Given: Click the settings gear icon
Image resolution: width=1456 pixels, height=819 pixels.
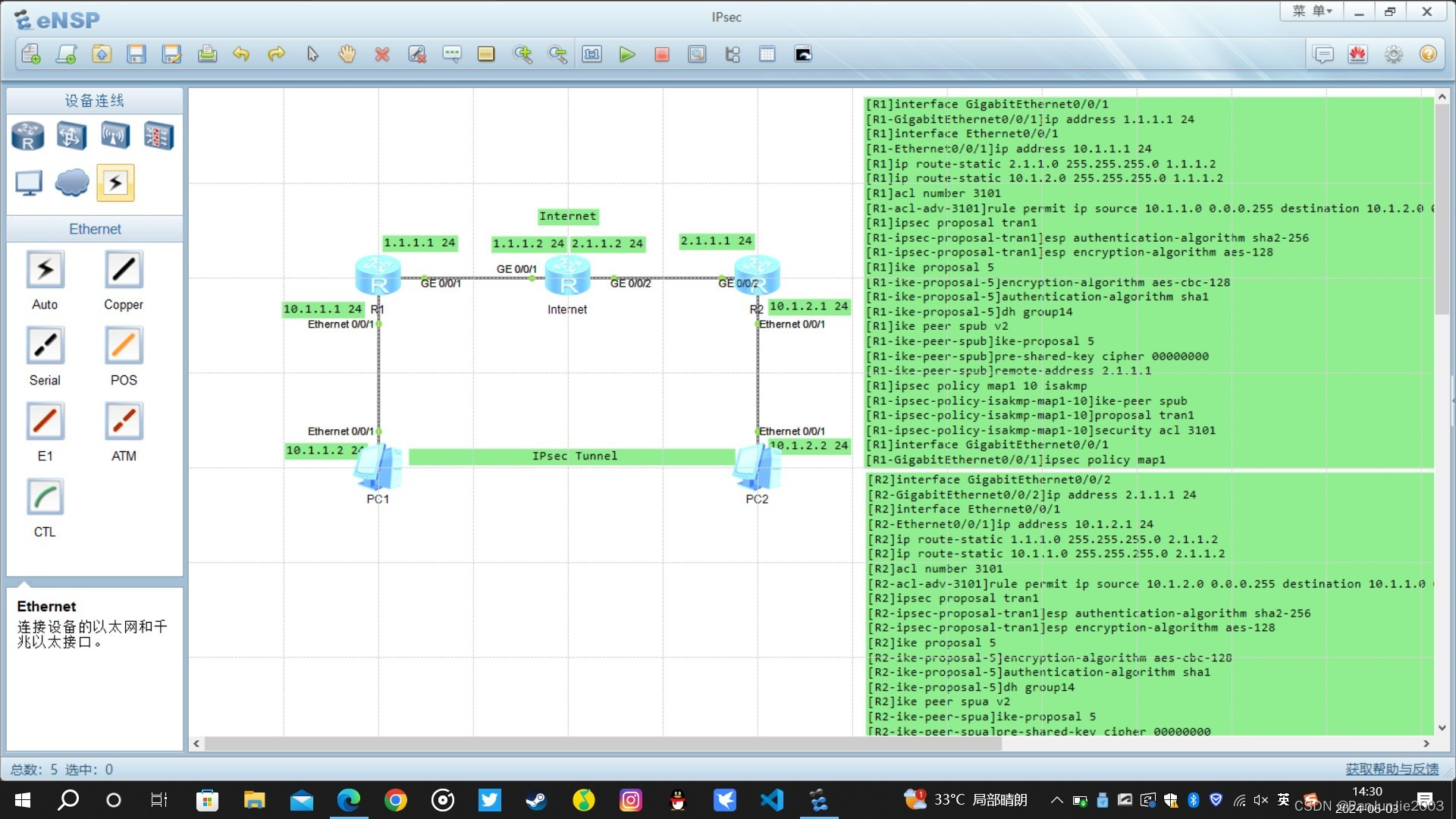Looking at the screenshot, I should click(1393, 55).
